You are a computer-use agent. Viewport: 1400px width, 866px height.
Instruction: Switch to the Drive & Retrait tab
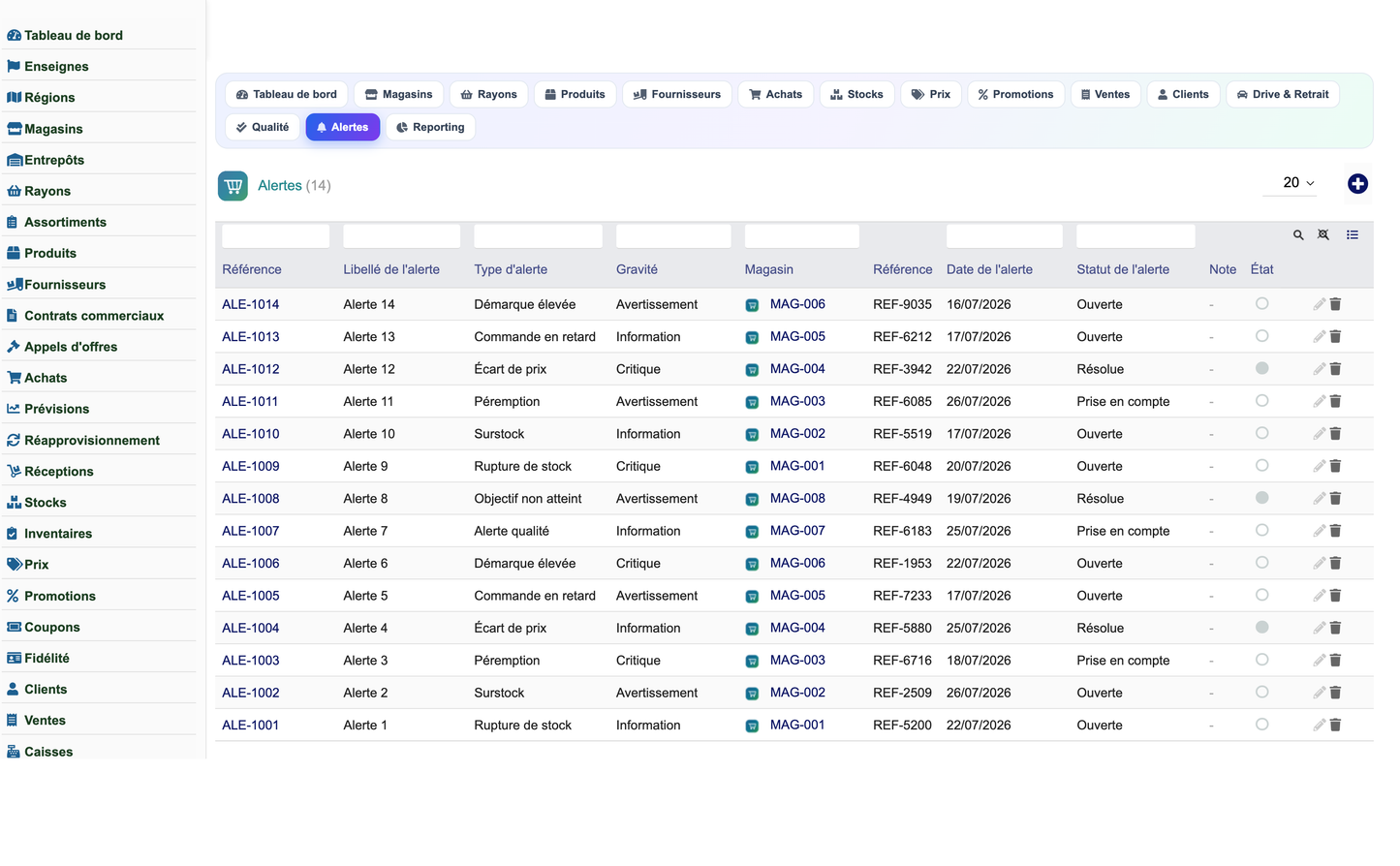tap(1283, 94)
